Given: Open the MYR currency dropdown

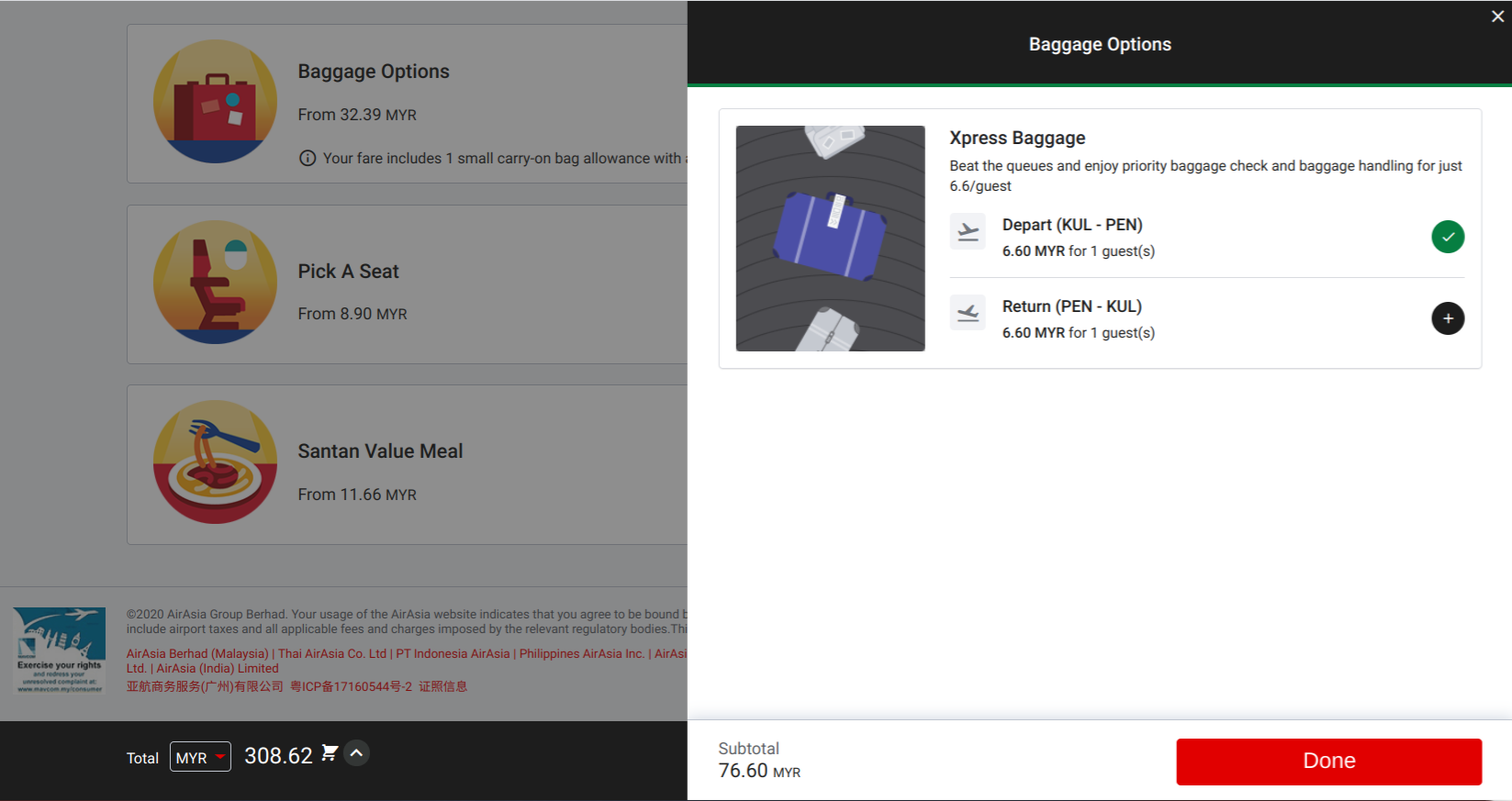Looking at the screenshot, I should [200, 757].
